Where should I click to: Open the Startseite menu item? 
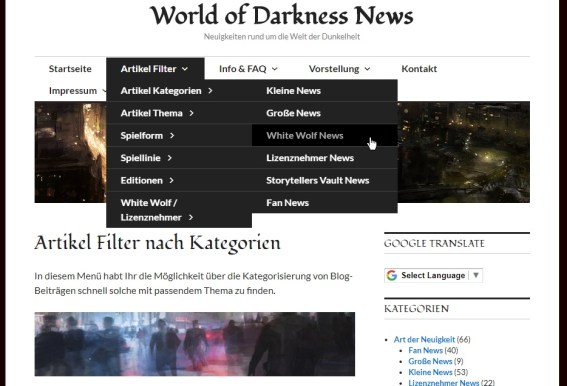coord(70,69)
